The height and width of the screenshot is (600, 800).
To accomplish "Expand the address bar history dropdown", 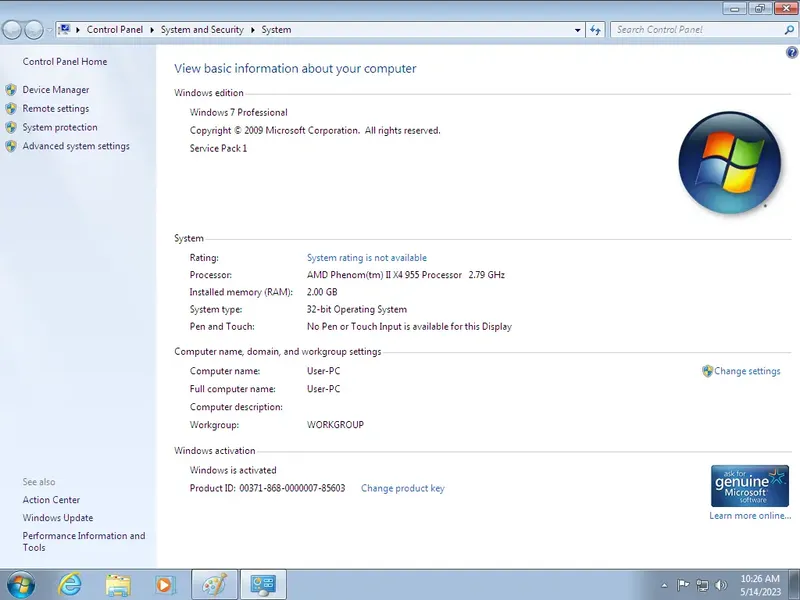I will [x=578, y=29].
